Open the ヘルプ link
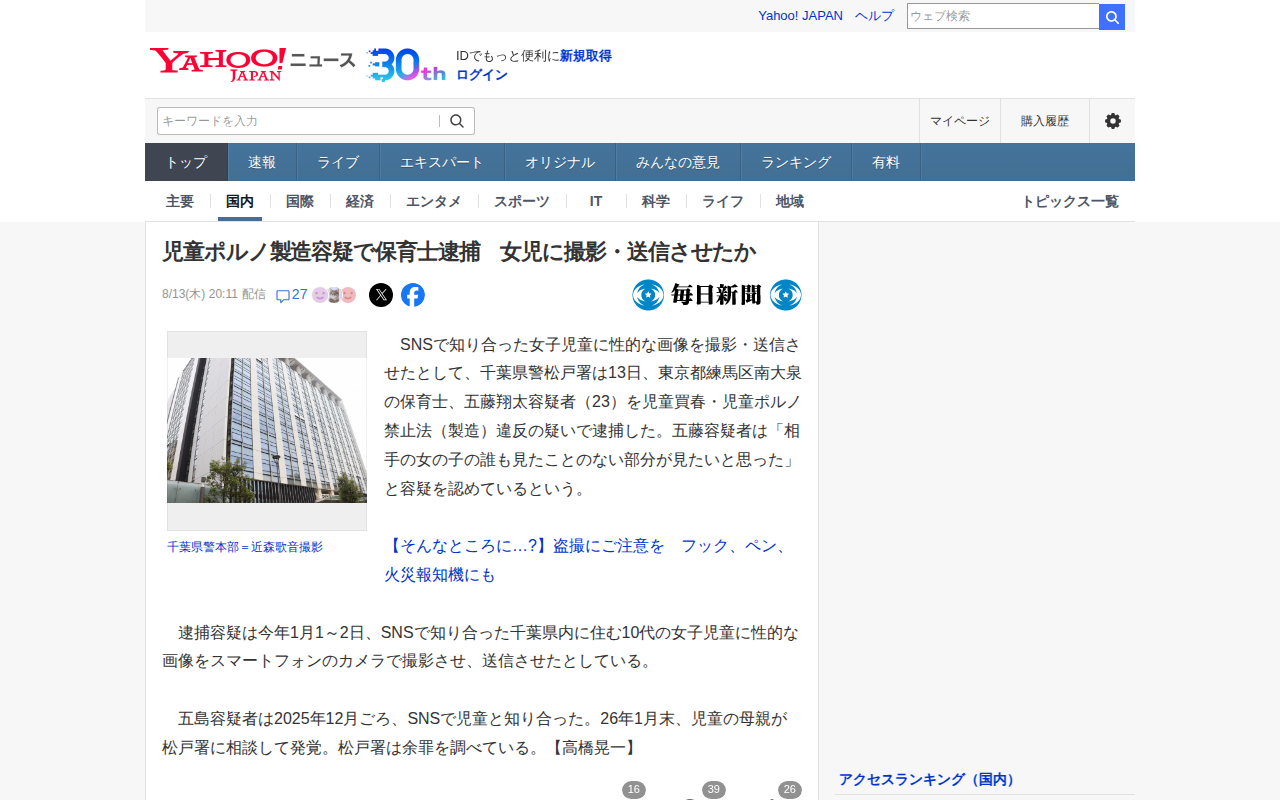 coord(874,16)
